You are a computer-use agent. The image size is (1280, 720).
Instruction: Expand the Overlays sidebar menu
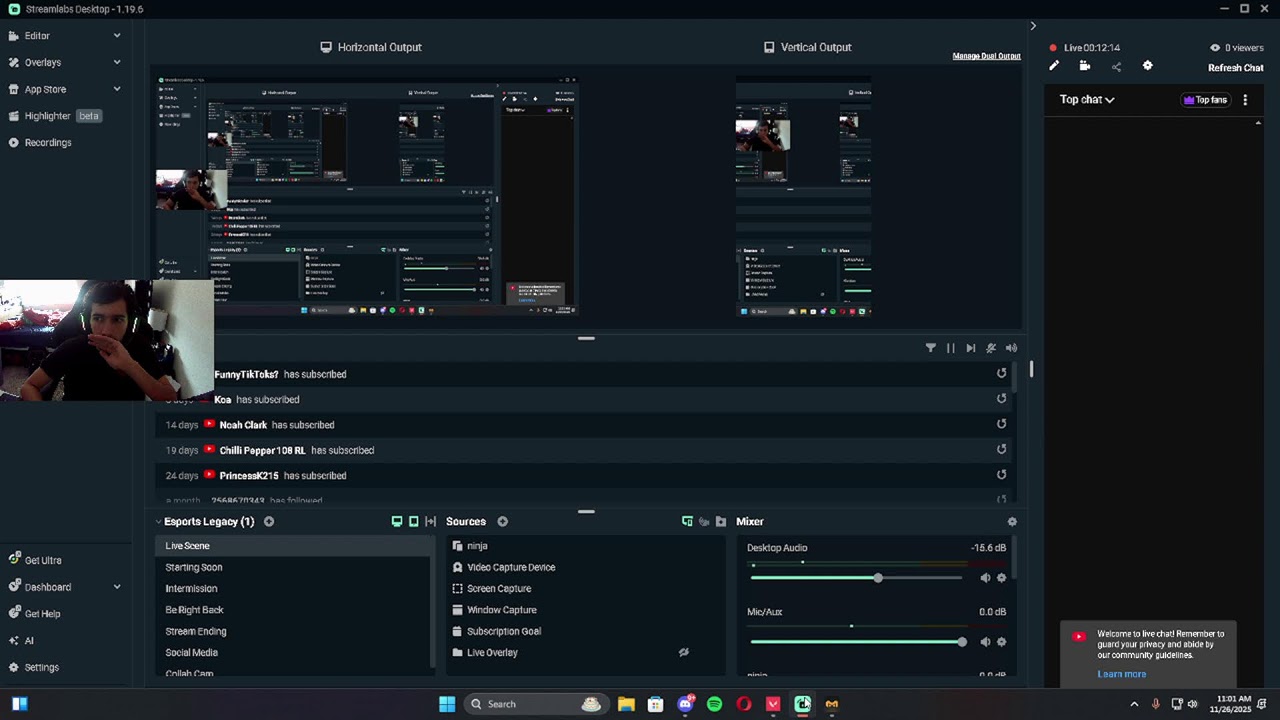[65, 62]
